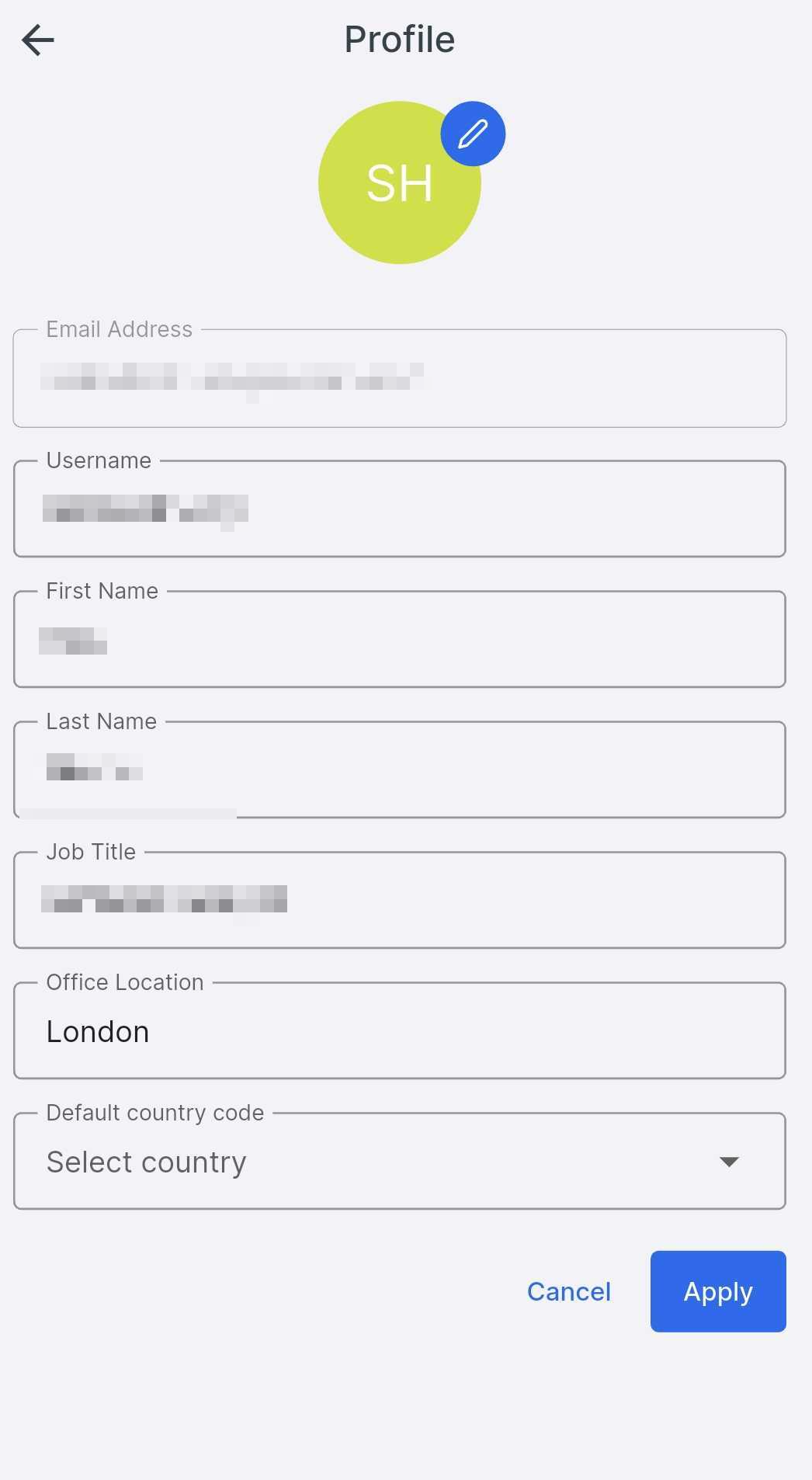Click the Default country code label
812x1480 pixels.
[155, 1113]
